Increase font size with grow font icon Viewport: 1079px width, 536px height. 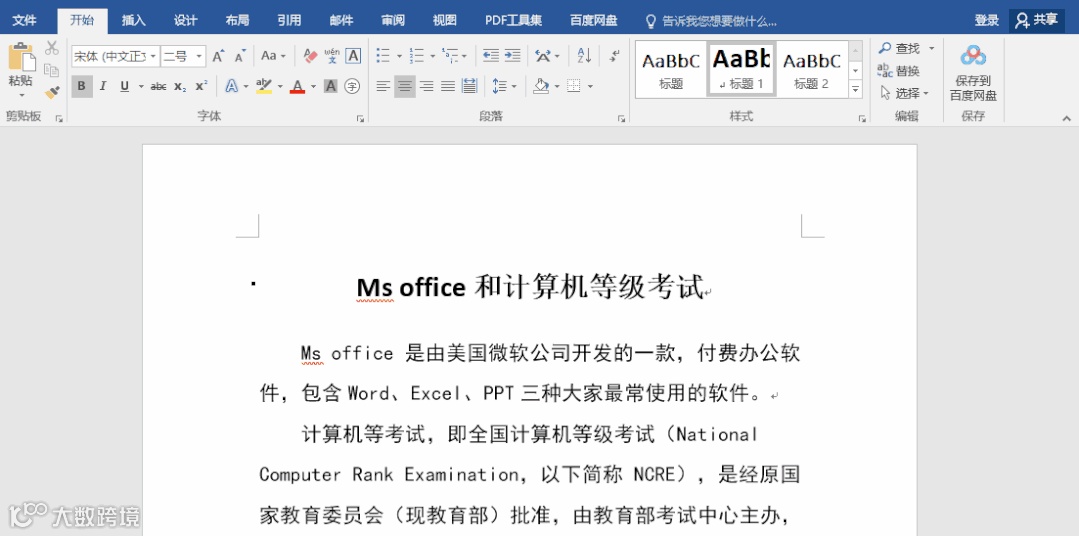218,56
